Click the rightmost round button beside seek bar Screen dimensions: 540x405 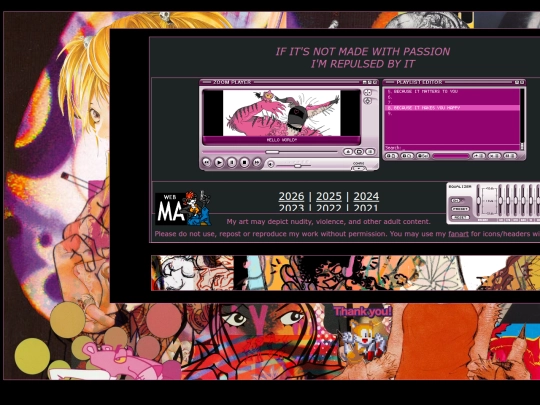coord(370,152)
